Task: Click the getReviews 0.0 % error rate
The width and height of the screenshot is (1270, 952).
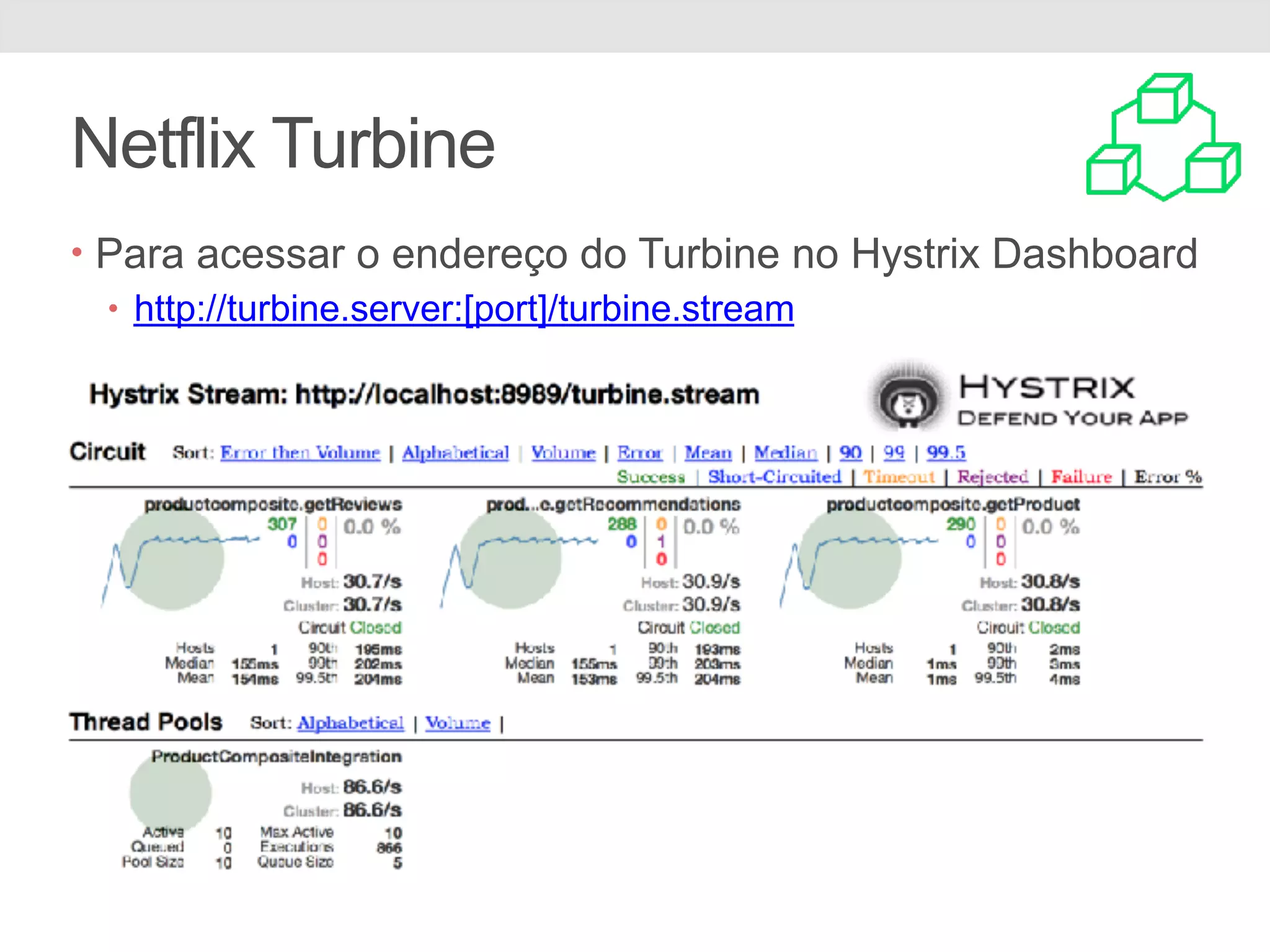Action: click(x=373, y=527)
